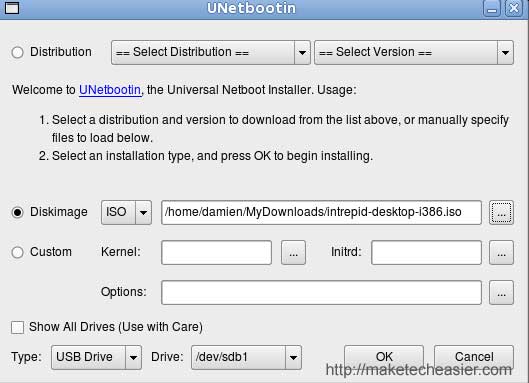Viewport: 529px width, 383px height.
Task: Click the Kernel input field
Action: click(x=216, y=252)
